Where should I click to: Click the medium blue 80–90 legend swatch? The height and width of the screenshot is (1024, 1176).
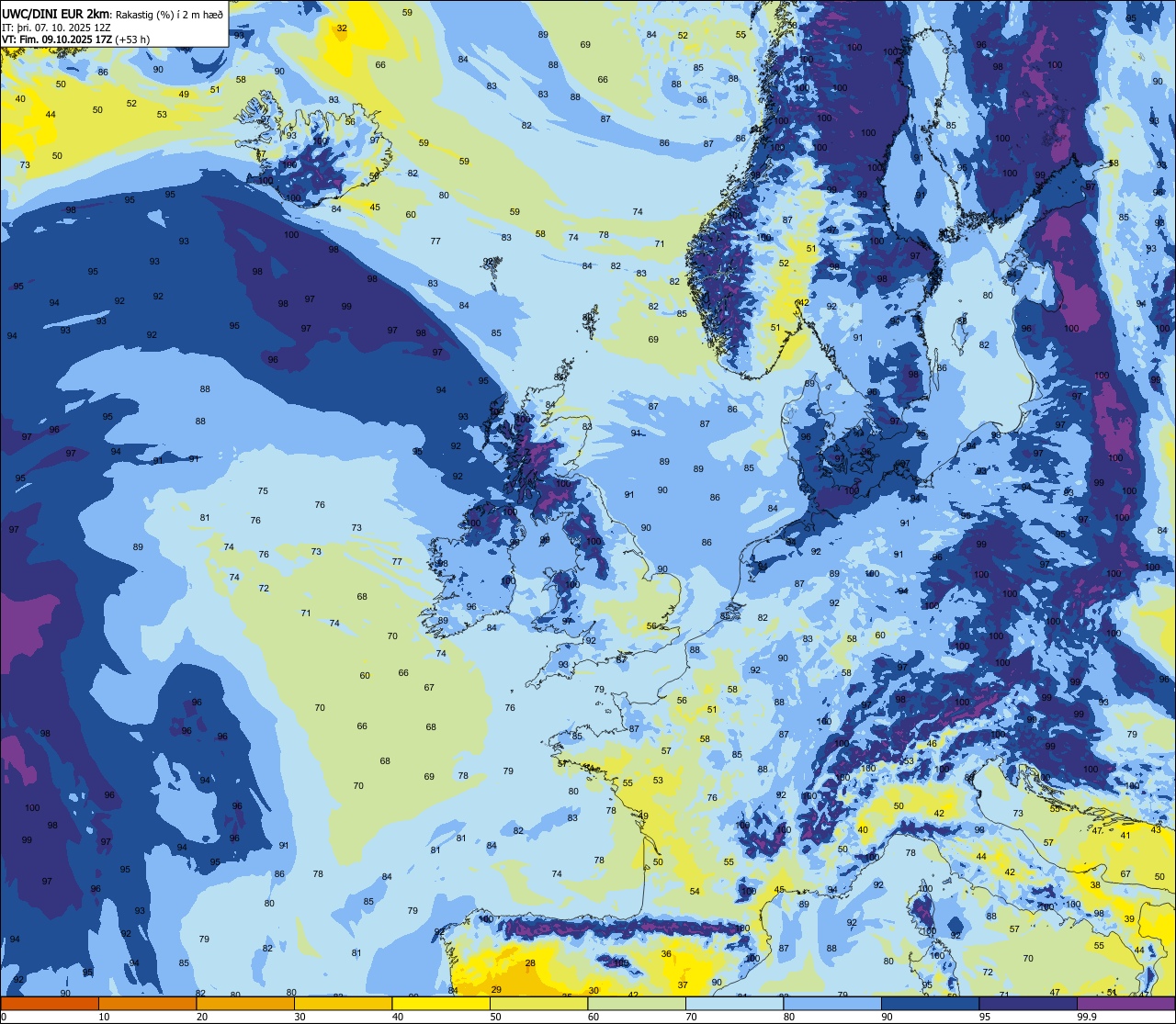pyautogui.click(x=832, y=1004)
